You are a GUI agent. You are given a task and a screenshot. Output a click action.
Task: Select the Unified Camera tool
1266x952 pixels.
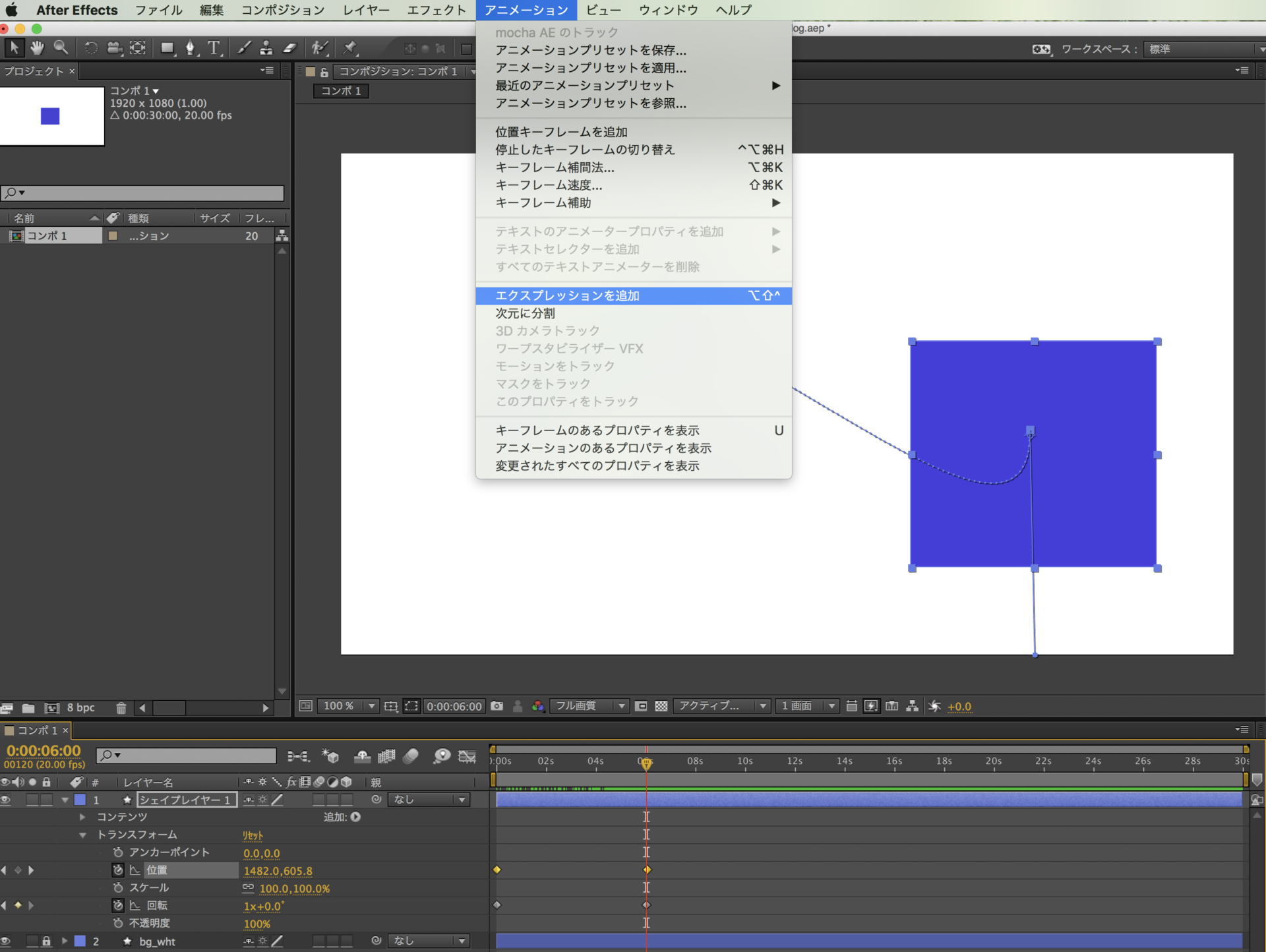tap(115, 47)
